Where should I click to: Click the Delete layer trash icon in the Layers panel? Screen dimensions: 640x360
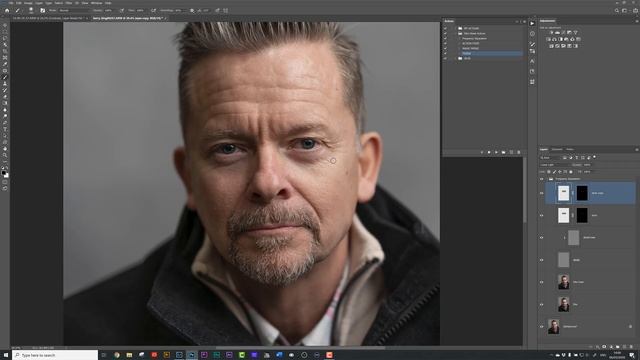[x=631, y=347]
